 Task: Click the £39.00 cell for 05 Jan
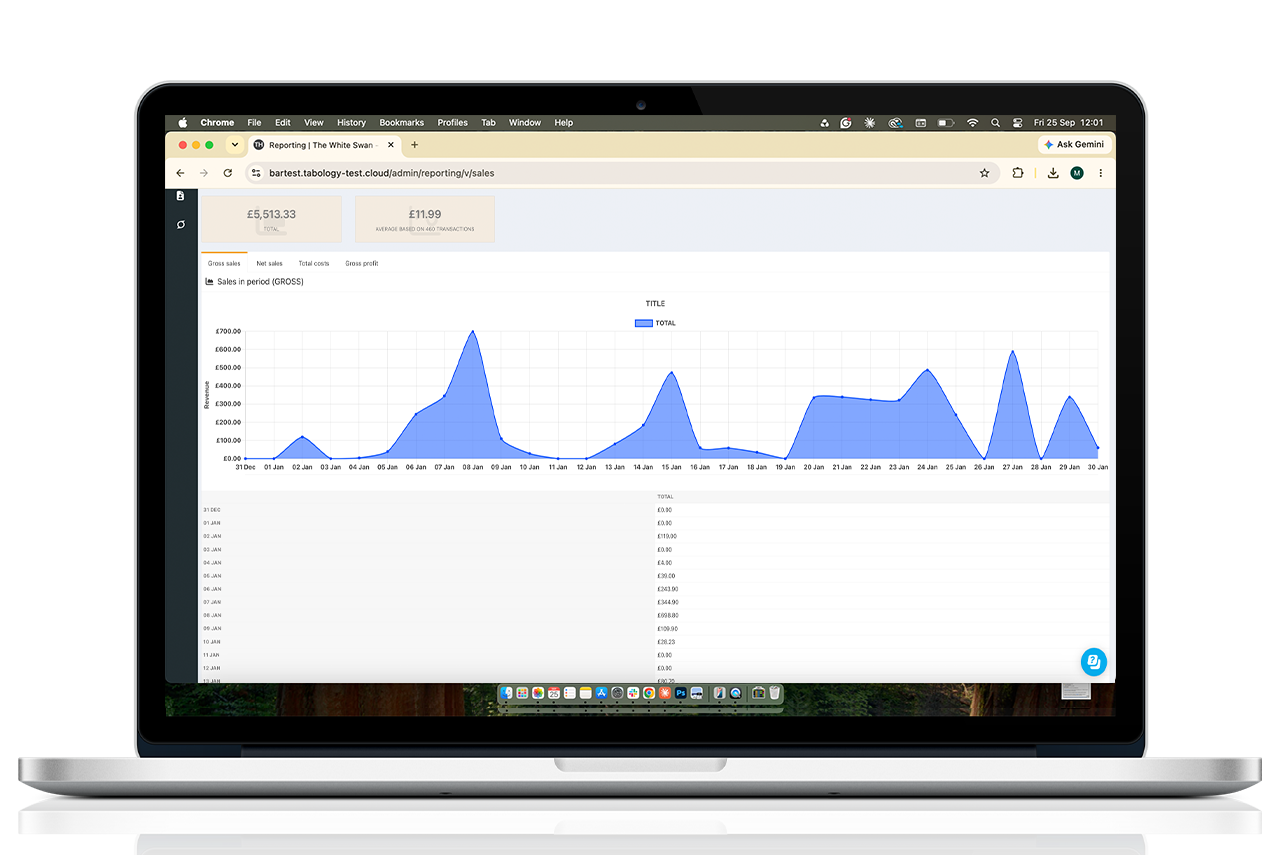pos(666,576)
